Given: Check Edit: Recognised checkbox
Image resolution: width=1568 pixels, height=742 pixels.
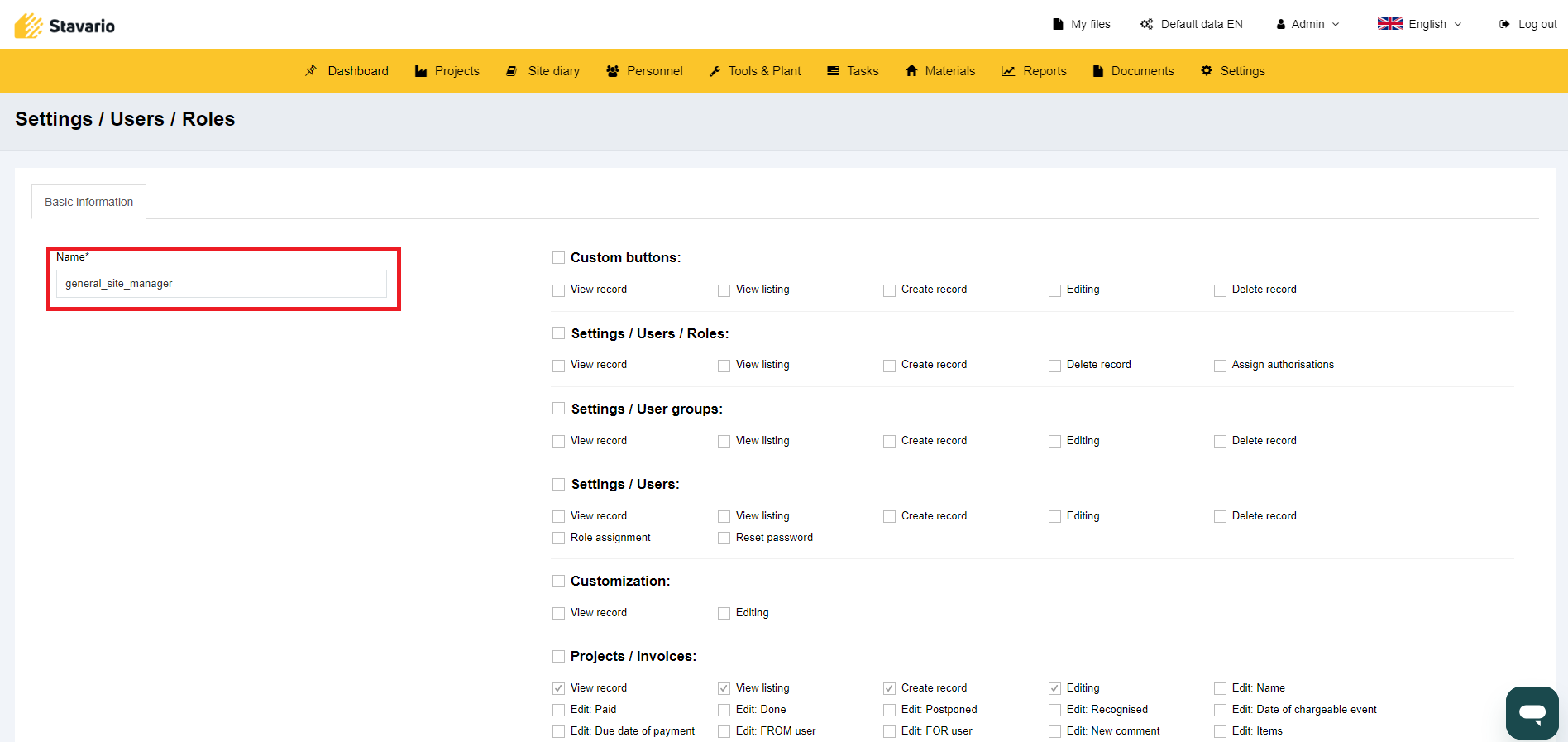Looking at the screenshot, I should pos(1054,711).
